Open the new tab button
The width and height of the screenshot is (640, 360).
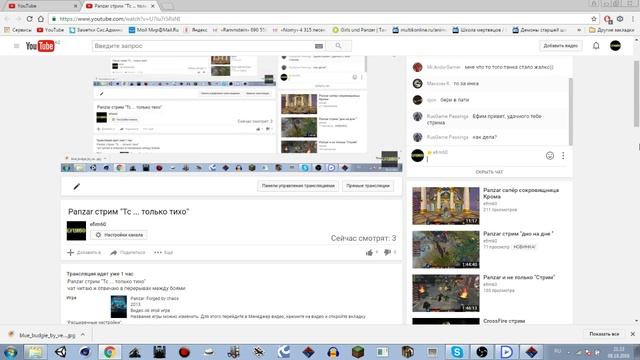(167, 6)
